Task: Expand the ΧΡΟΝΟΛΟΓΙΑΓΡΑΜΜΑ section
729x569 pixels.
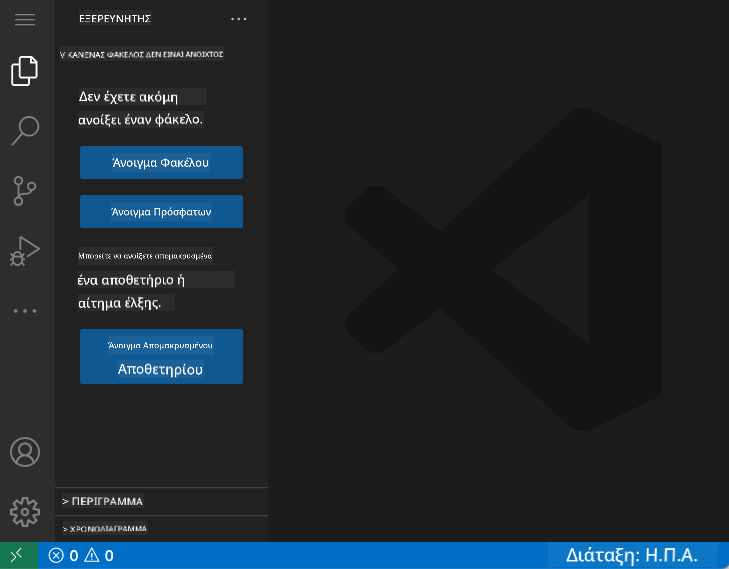Action: [x=106, y=528]
